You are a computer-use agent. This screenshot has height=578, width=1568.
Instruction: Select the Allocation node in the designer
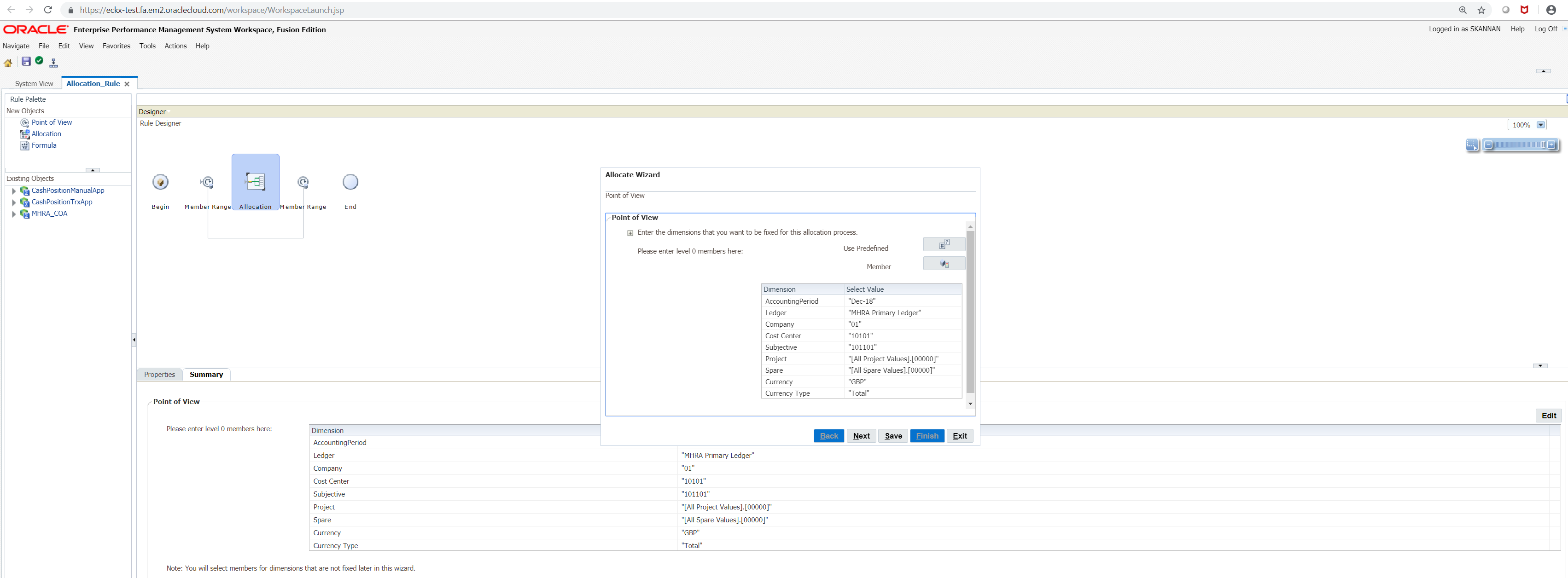256,181
